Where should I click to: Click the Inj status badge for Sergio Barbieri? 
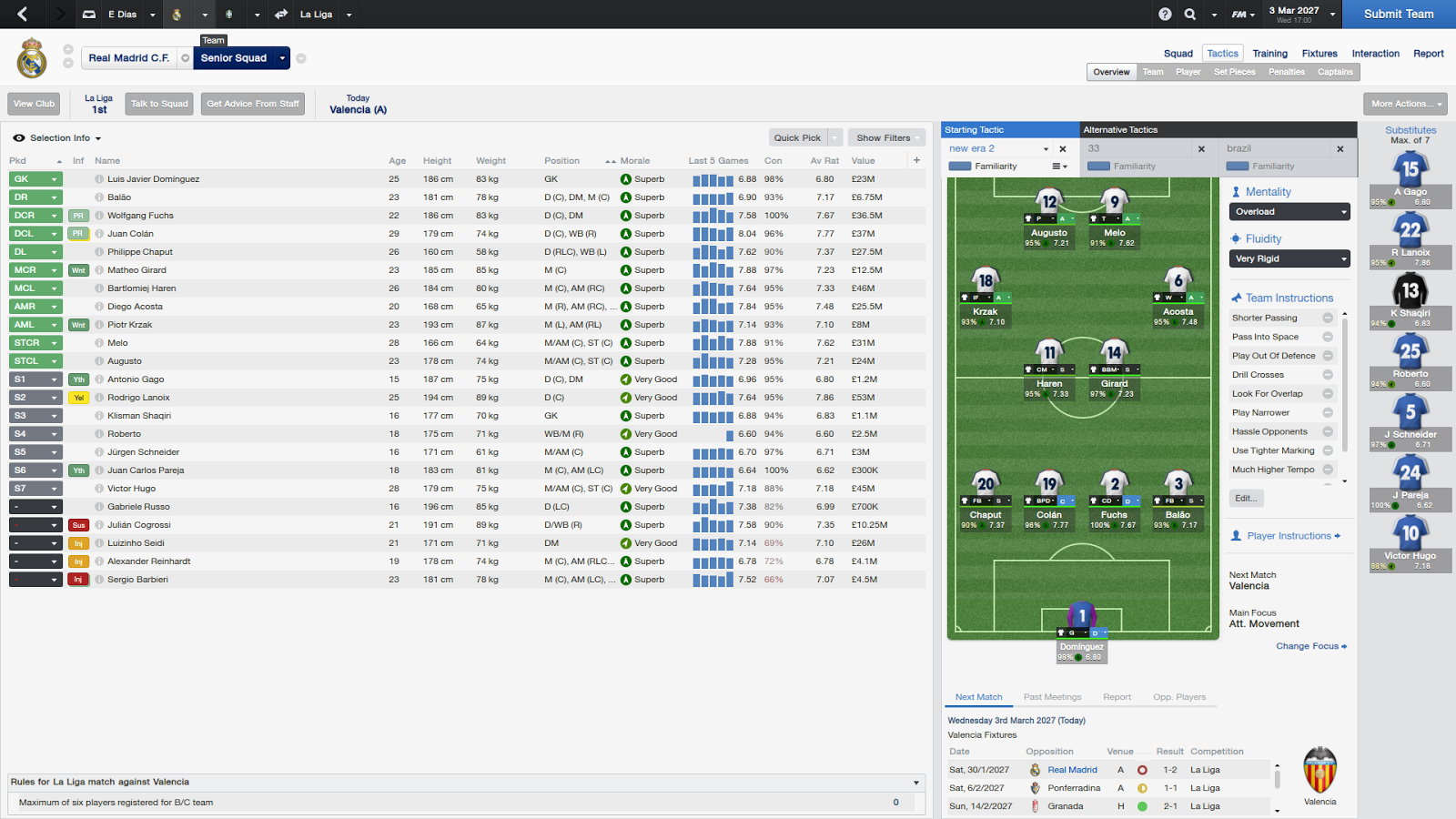pos(78,580)
